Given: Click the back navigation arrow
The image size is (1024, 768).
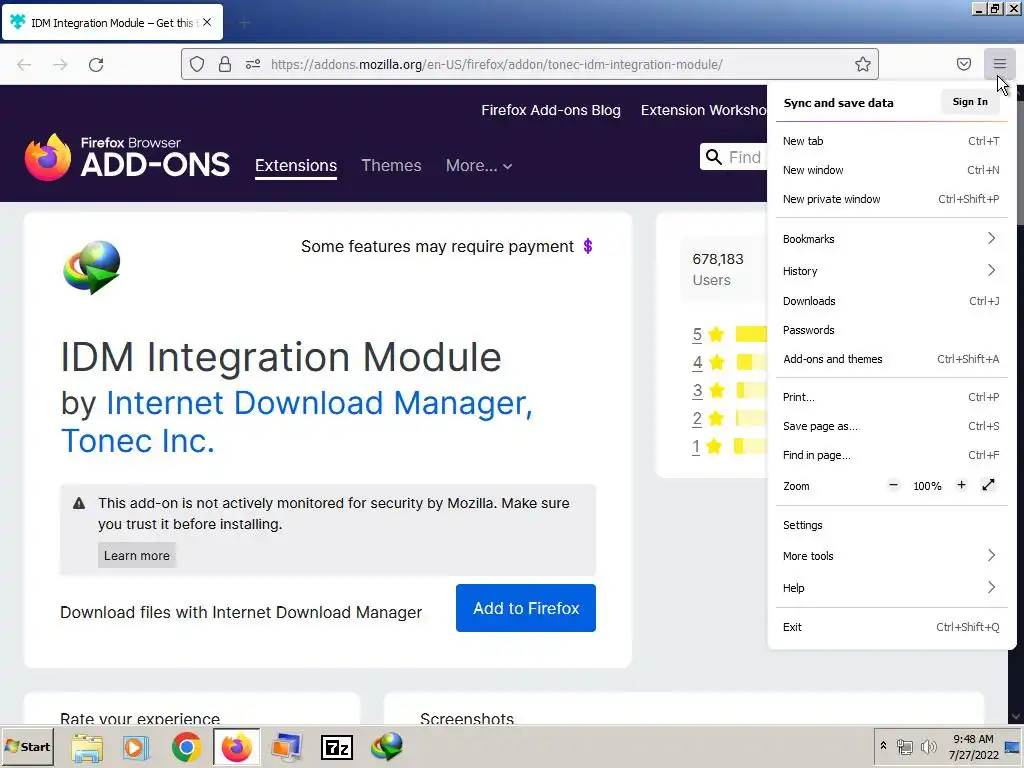Looking at the screenshot, I should (x=24, y=65).
